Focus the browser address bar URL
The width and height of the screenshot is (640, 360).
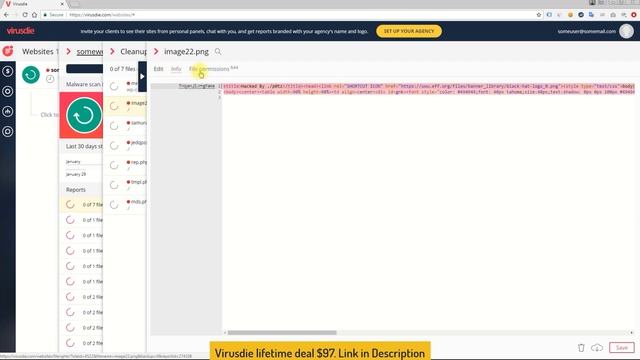pos(102,15)
